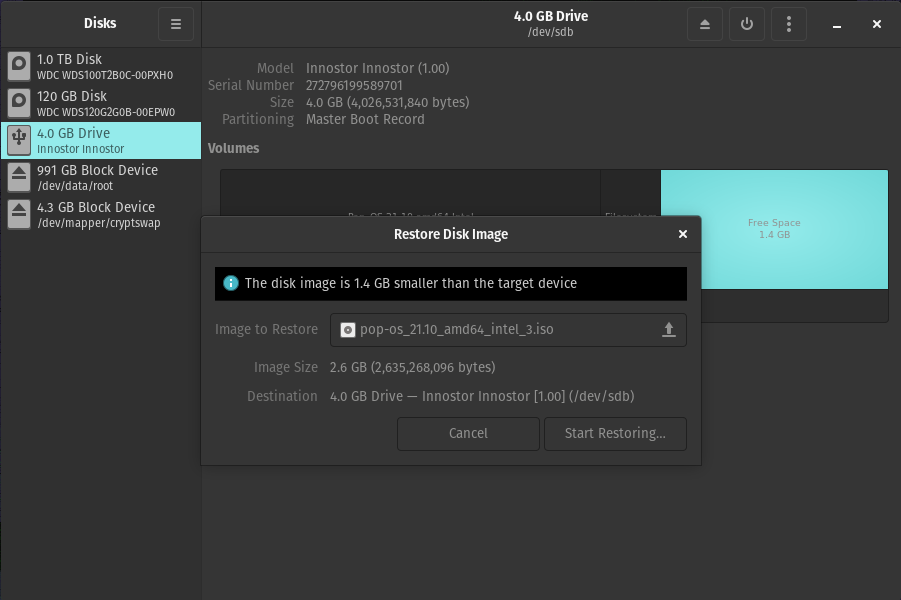Screen dimensions: 901x600
Task: Click the disc icon beside the ISO filename
Action: [x=347, y=330]
